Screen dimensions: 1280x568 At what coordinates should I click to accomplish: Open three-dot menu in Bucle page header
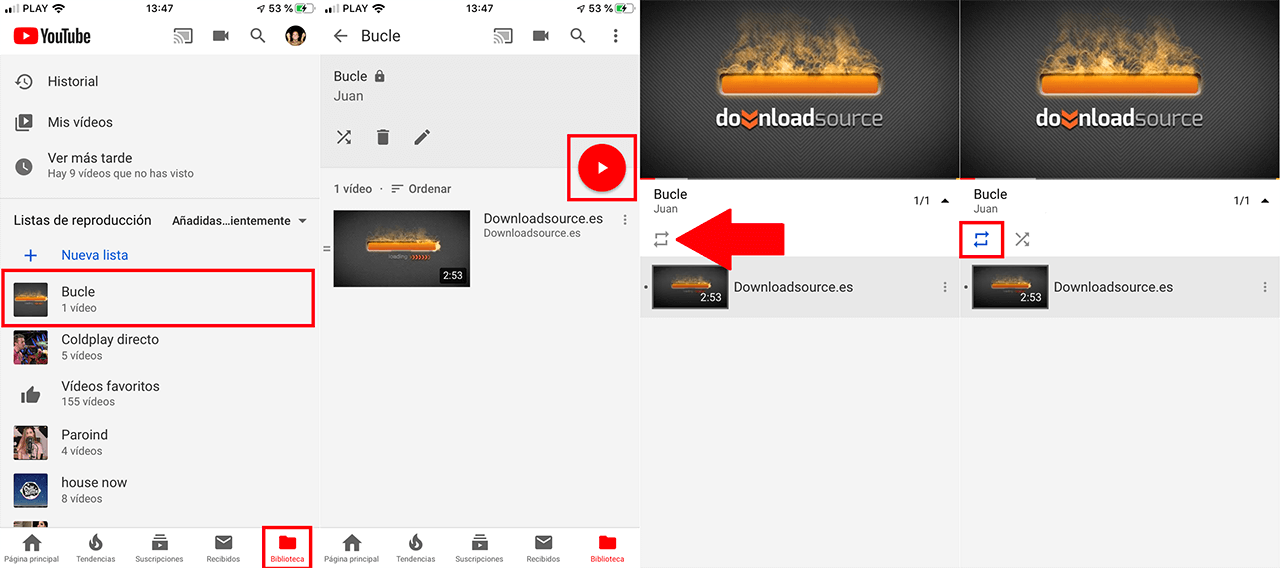tap(616, 36)
